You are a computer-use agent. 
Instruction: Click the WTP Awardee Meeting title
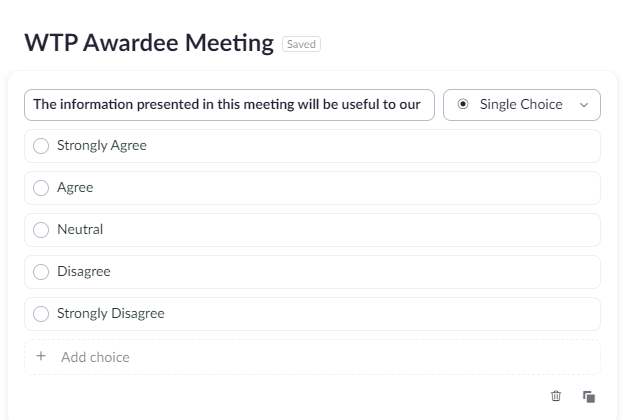coord(148,43)
